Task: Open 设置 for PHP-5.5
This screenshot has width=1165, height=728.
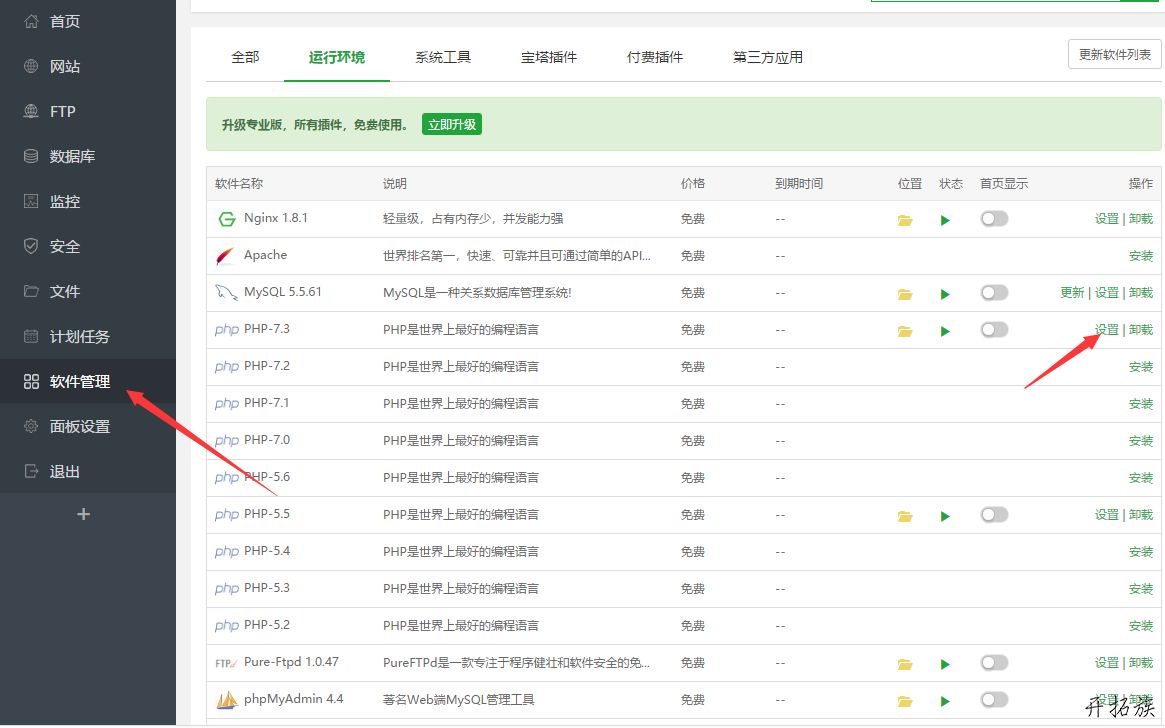Action: (x=1106, y=515)
